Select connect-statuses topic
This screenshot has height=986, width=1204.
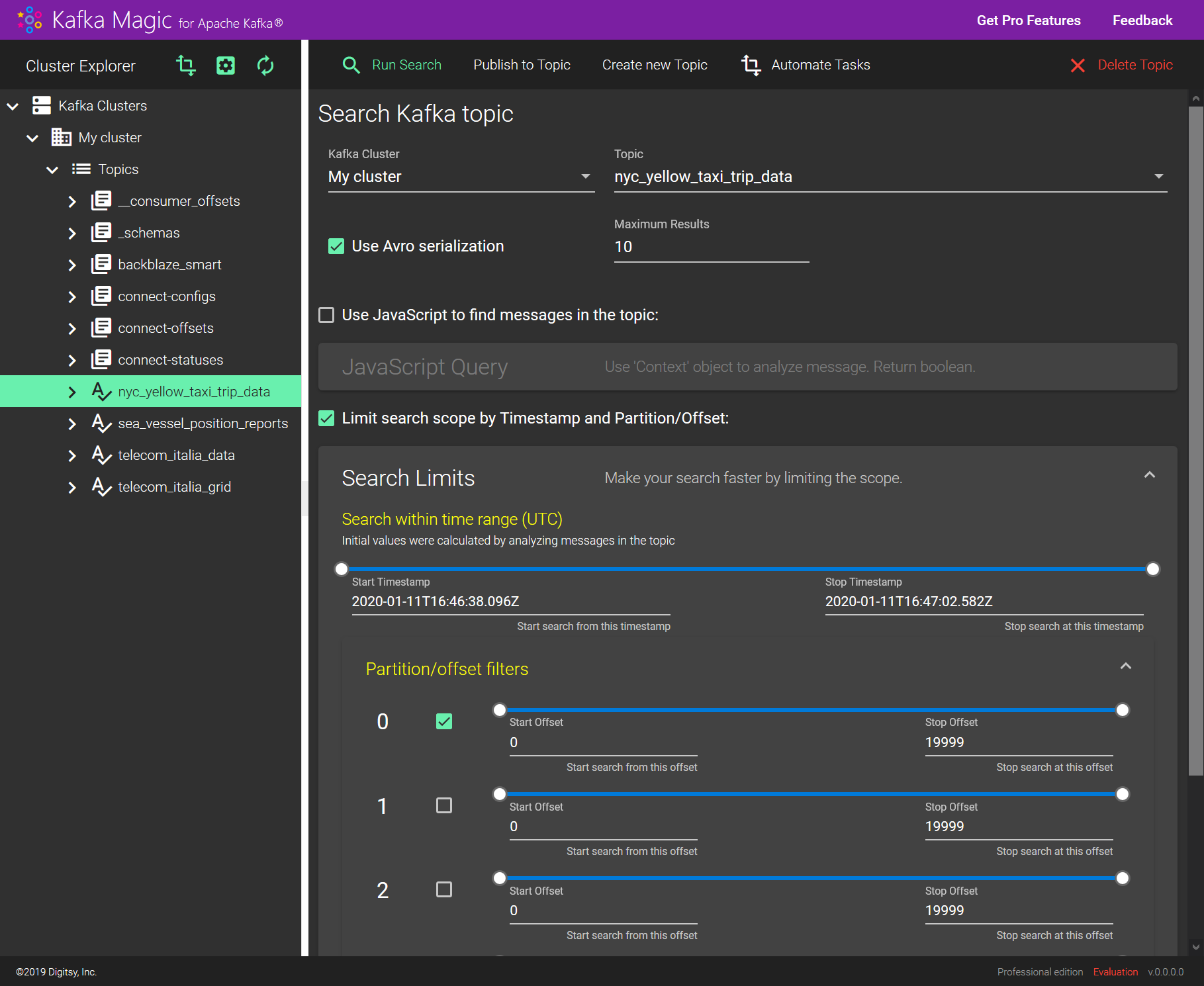(171, 360)
